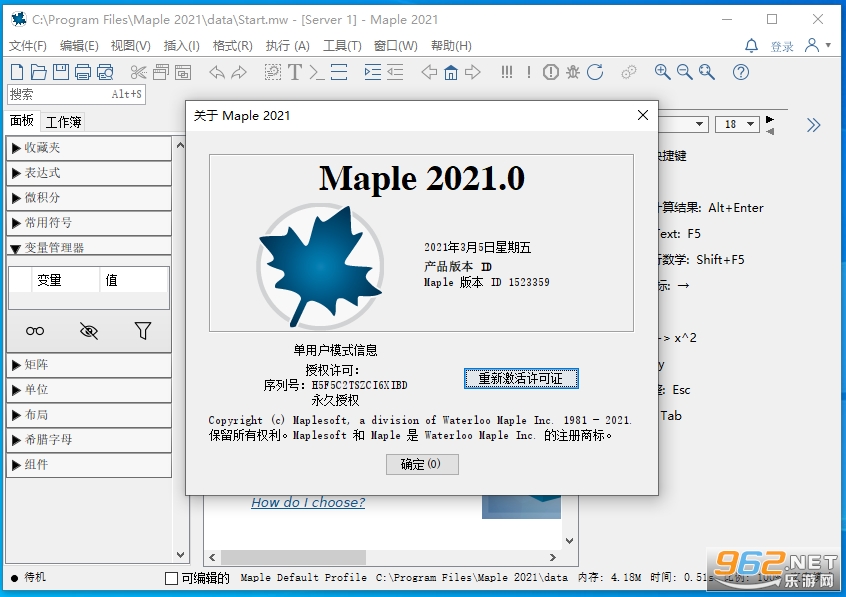Screen dimensions: 846x597
Task: Execute selected single exclamation icon
Action: point(529,72)
